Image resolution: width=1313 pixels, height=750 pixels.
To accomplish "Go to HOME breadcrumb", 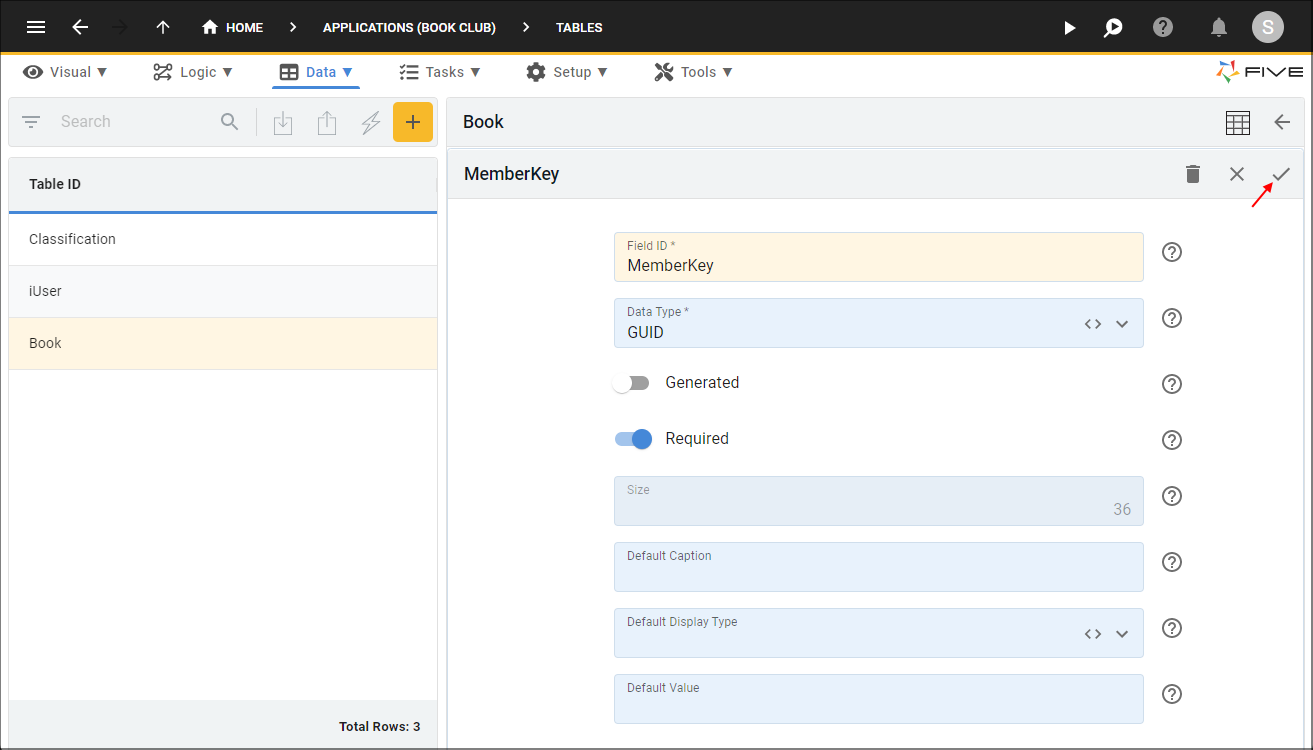I will click(232, 28).
